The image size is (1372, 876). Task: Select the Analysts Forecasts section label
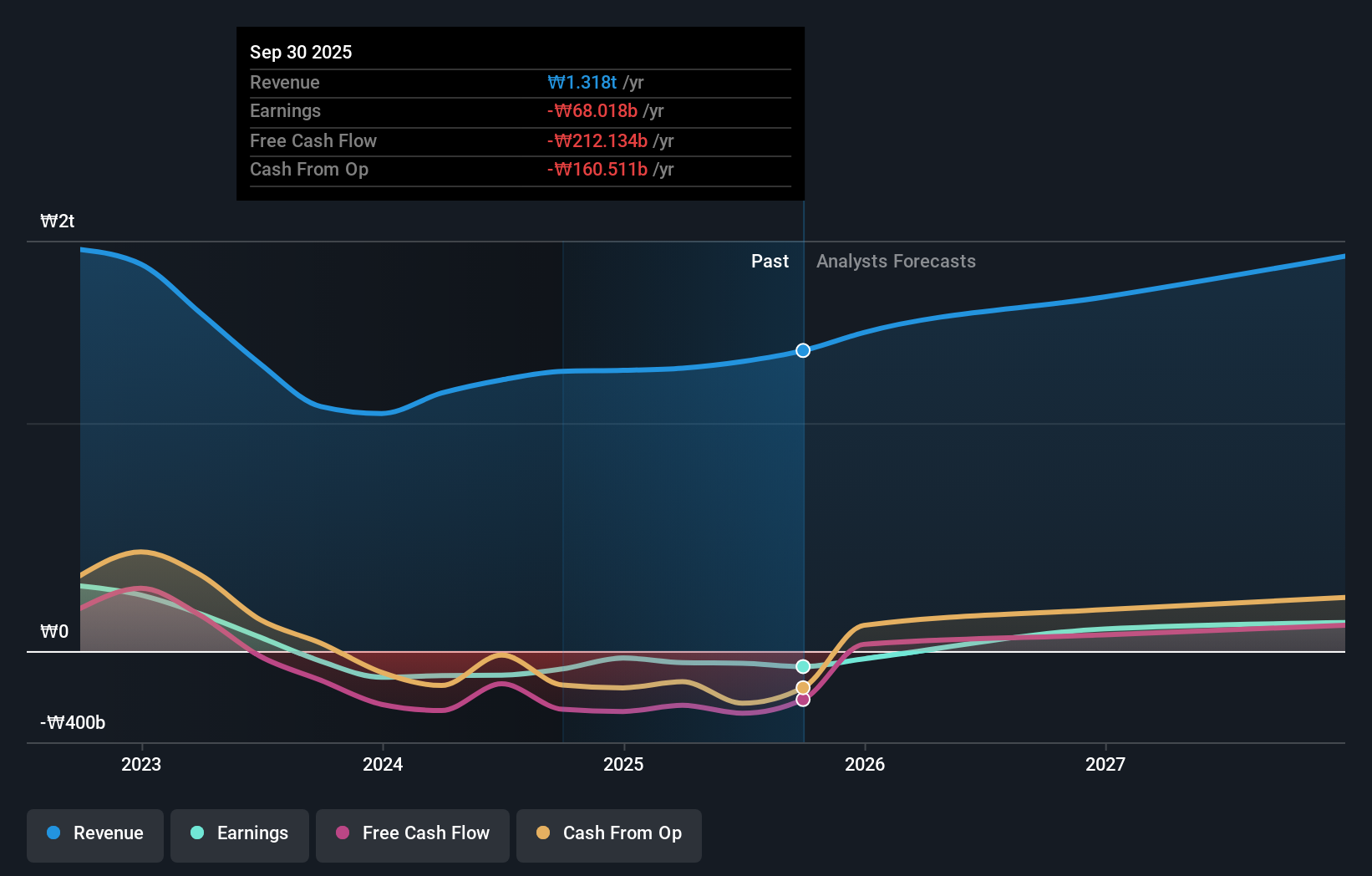pos(896,261)
